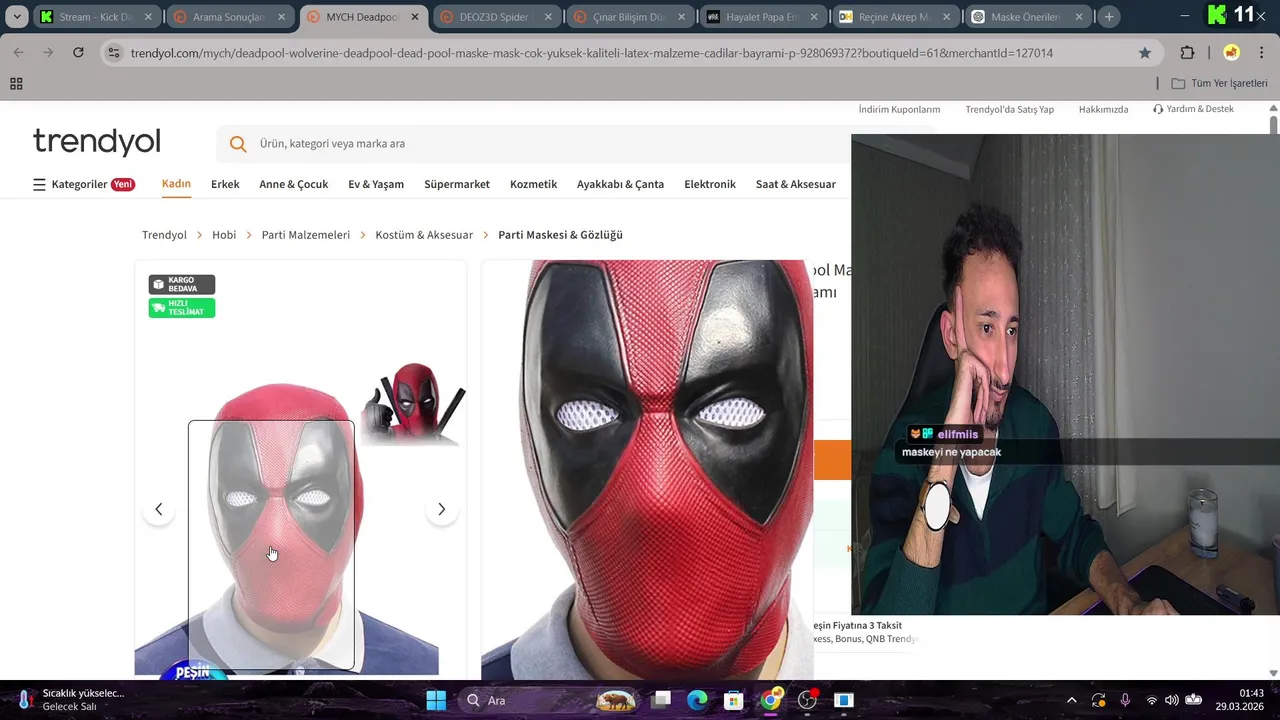
Task: Select the Erkek category menu
Action: 225,184
